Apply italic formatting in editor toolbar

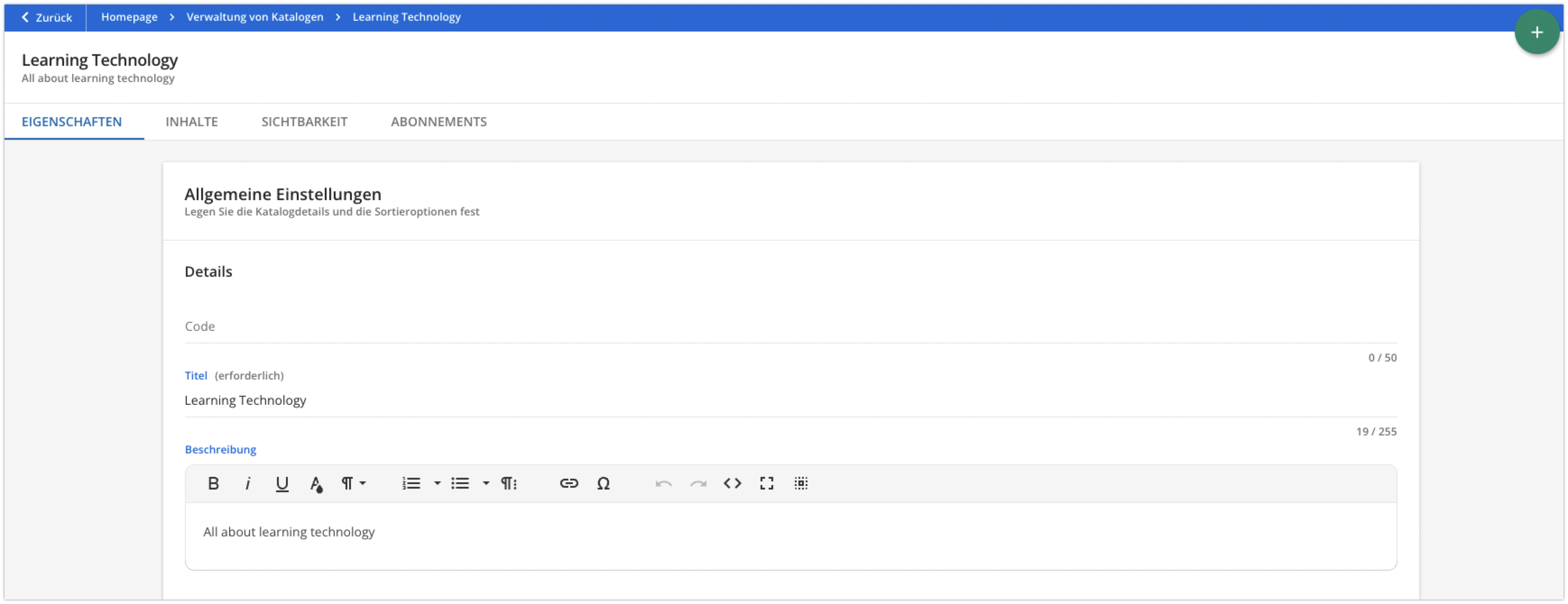click(x=248, y=484)
